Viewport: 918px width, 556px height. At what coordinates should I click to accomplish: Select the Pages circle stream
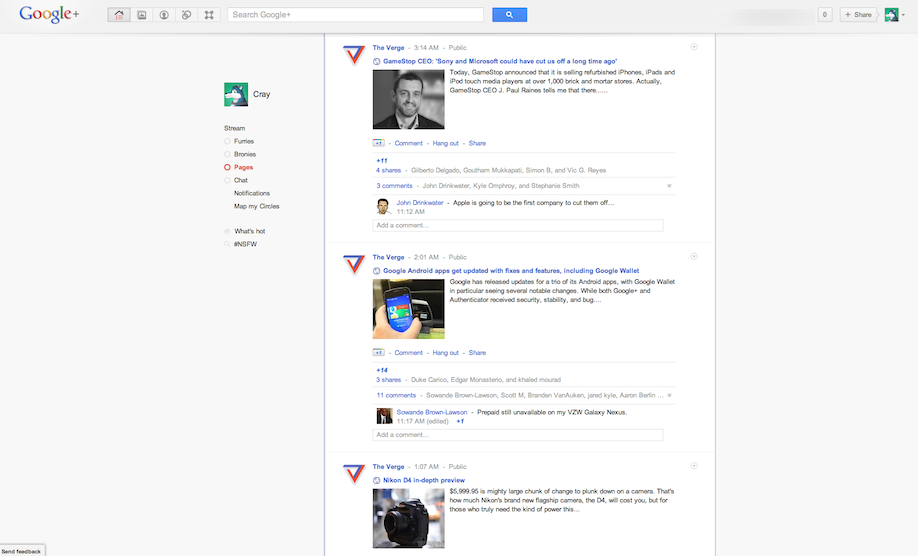(244, 167)
